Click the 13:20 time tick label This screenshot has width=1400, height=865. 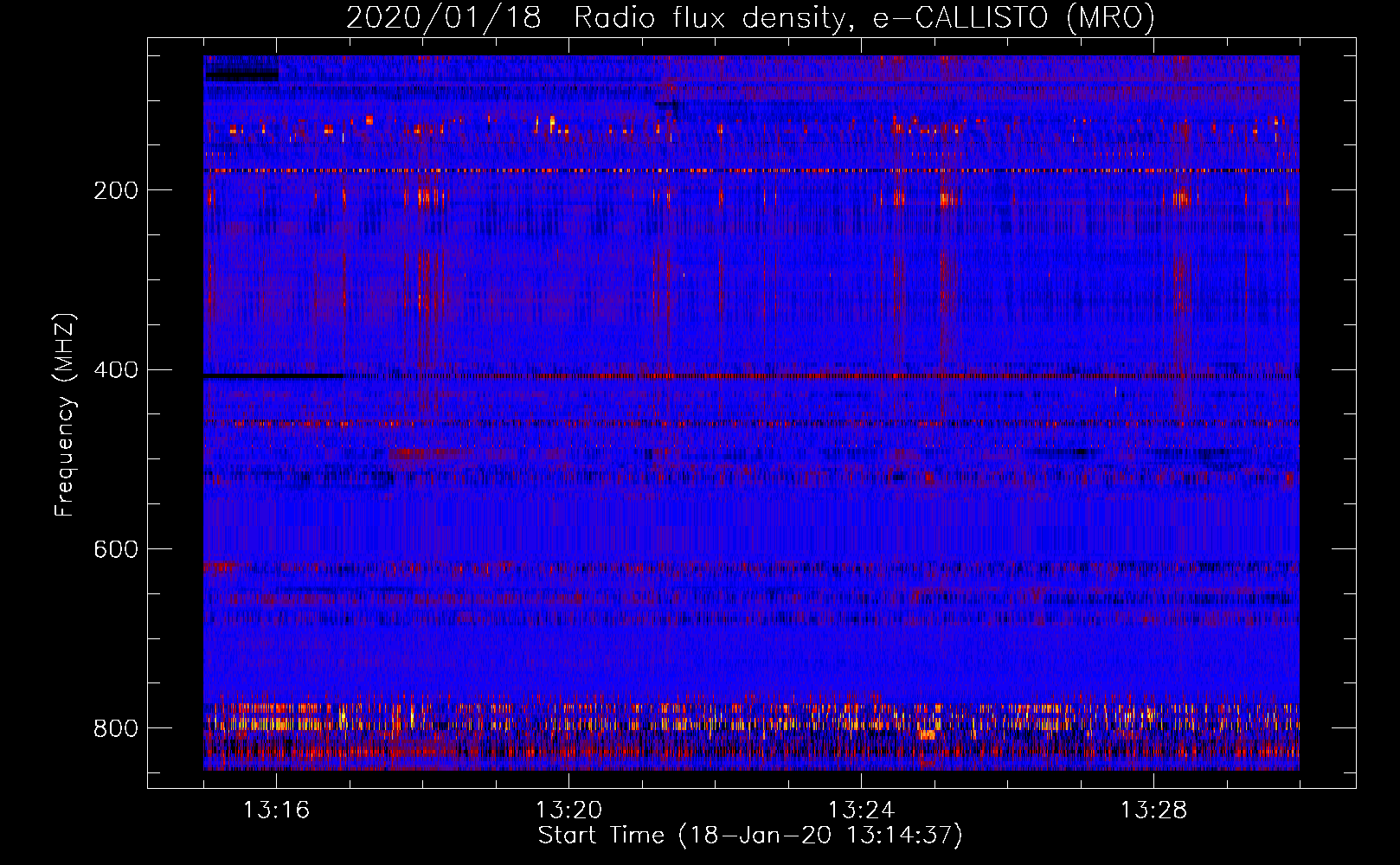pos(569,811)
